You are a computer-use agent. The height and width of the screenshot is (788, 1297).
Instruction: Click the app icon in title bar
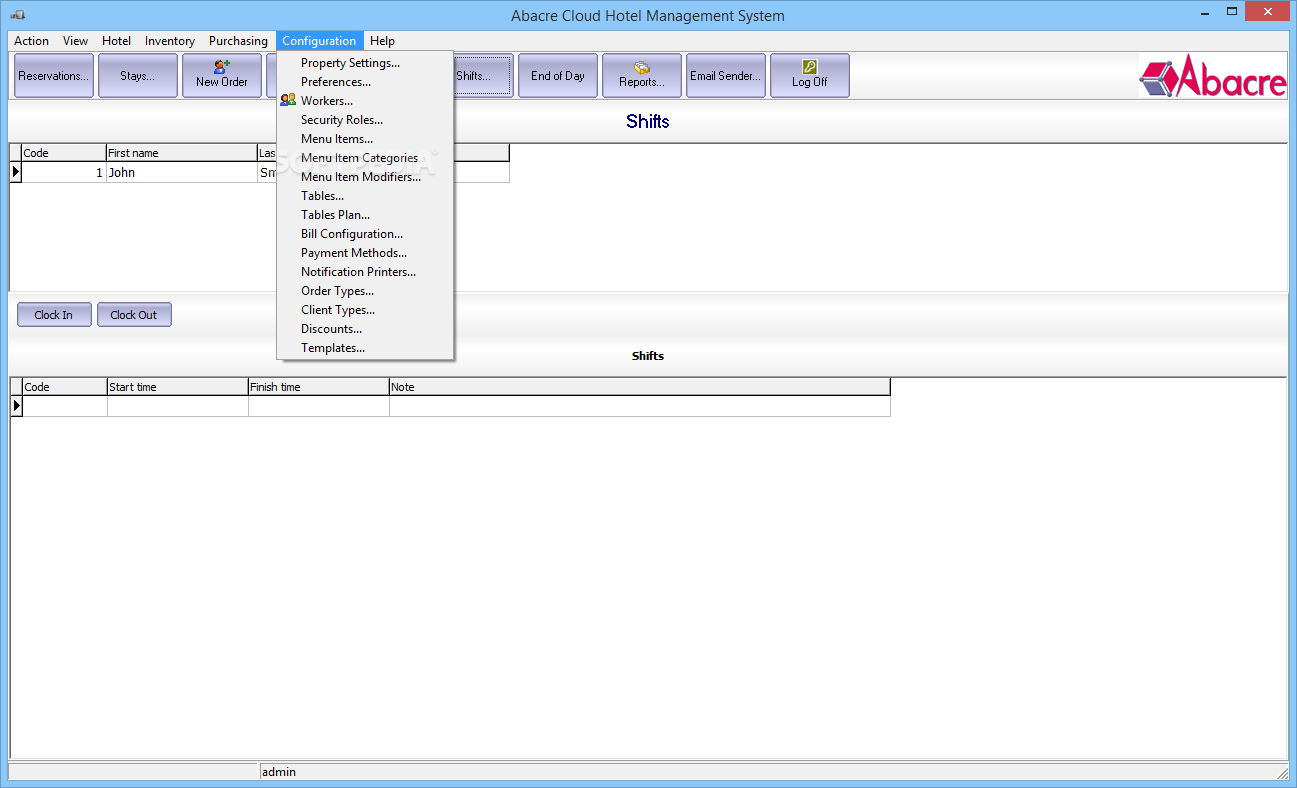click(x=18, y=15)
